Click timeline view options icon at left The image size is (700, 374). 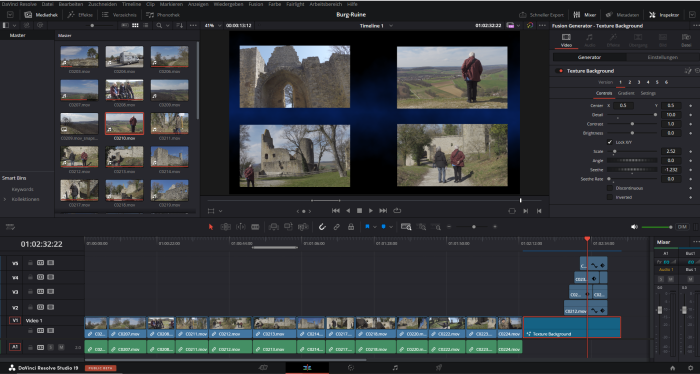point(10,227)
